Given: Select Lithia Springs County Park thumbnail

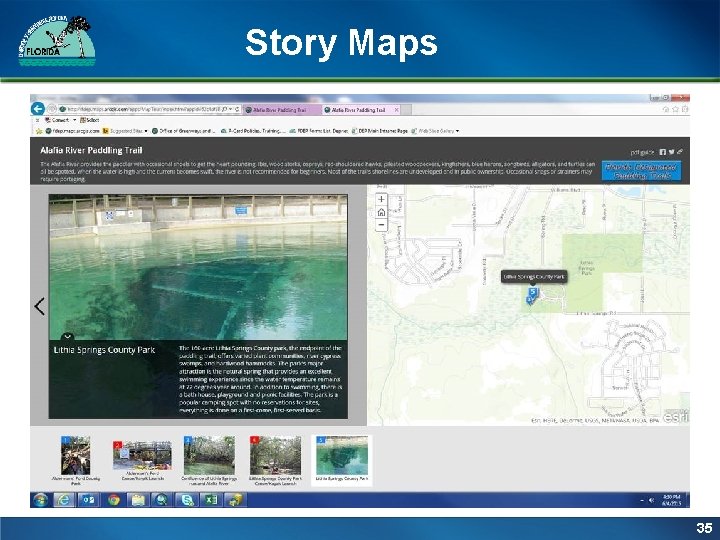Looking at the screenshot, I should click(342, 461).
